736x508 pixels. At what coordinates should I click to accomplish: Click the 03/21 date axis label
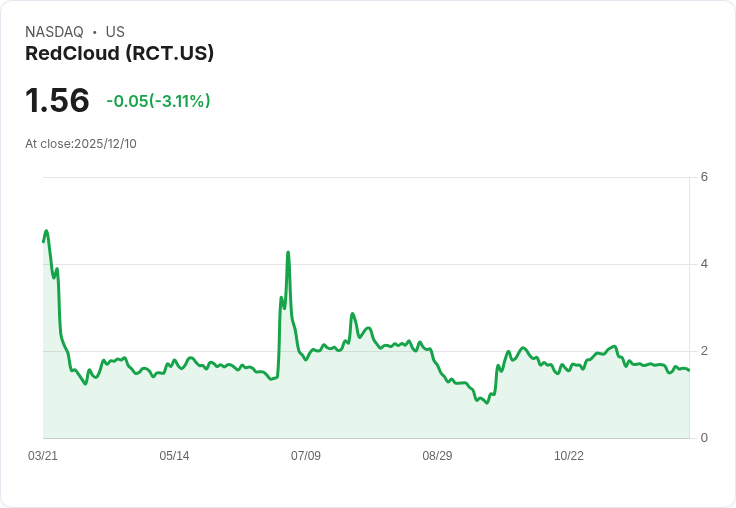tap(43, 456)
